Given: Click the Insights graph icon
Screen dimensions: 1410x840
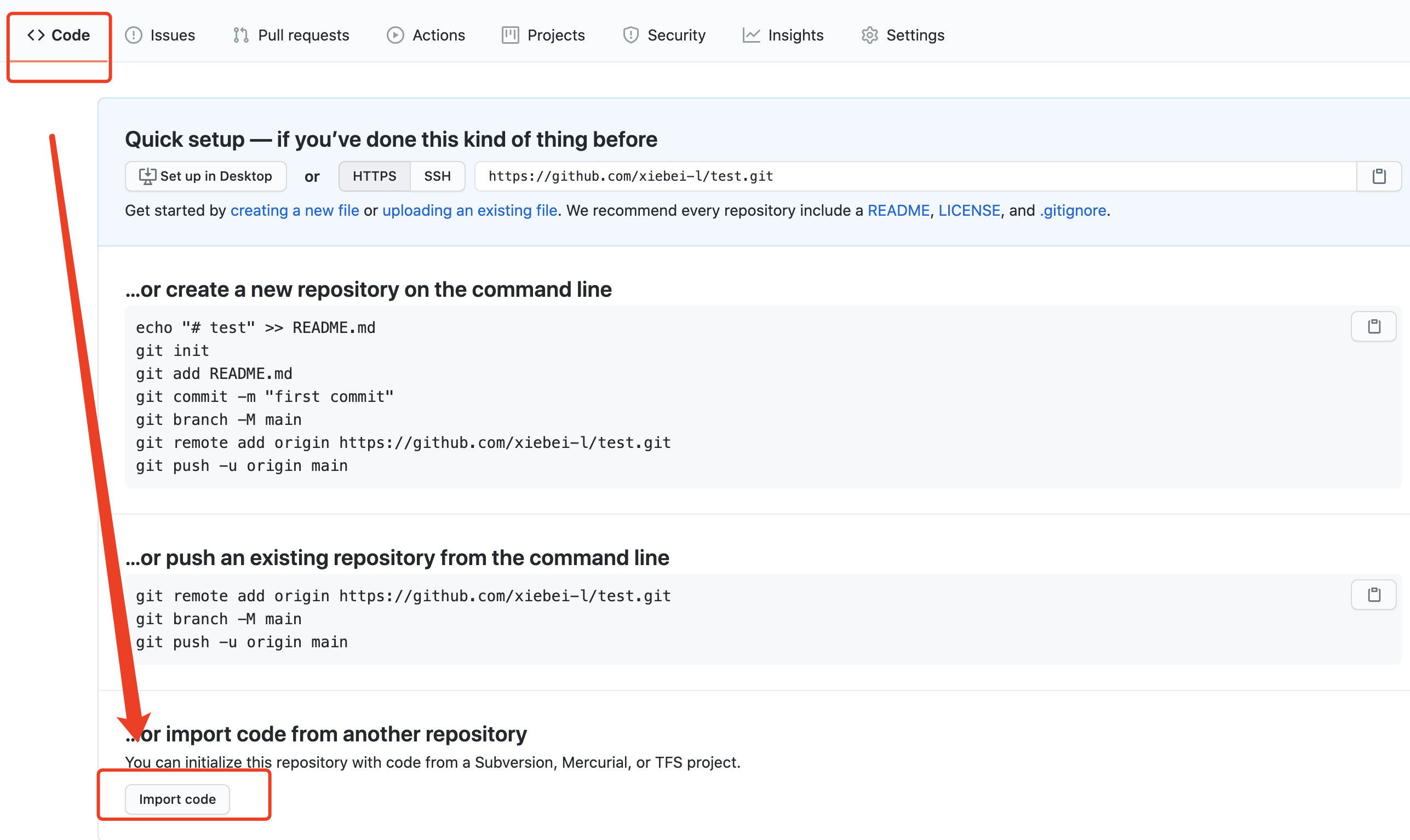Looking at the screenshot, I should [x=751, y=35].
